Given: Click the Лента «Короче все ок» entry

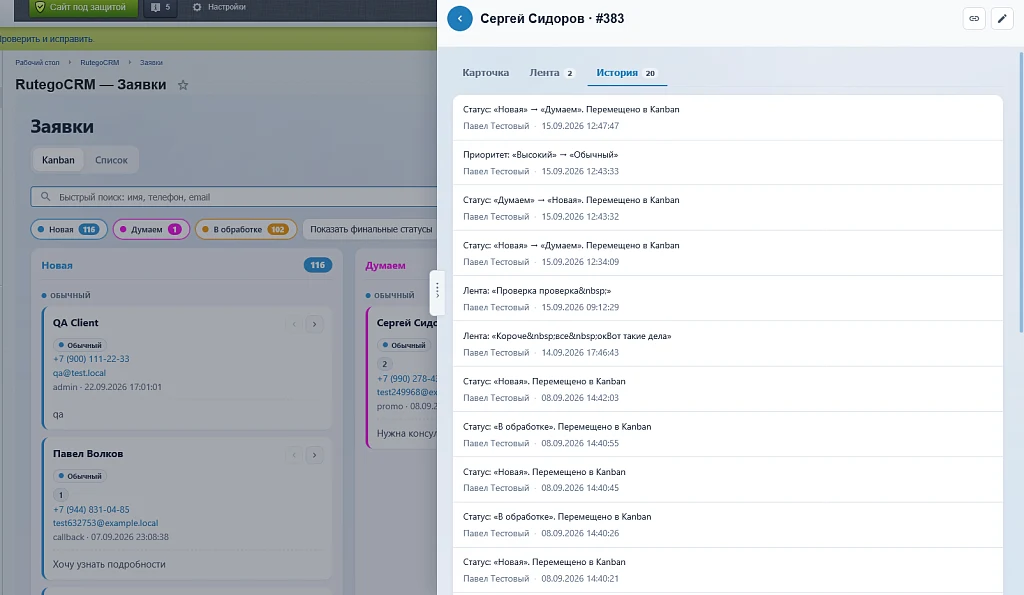Looking at the screenshot, I should pos(728,344).
